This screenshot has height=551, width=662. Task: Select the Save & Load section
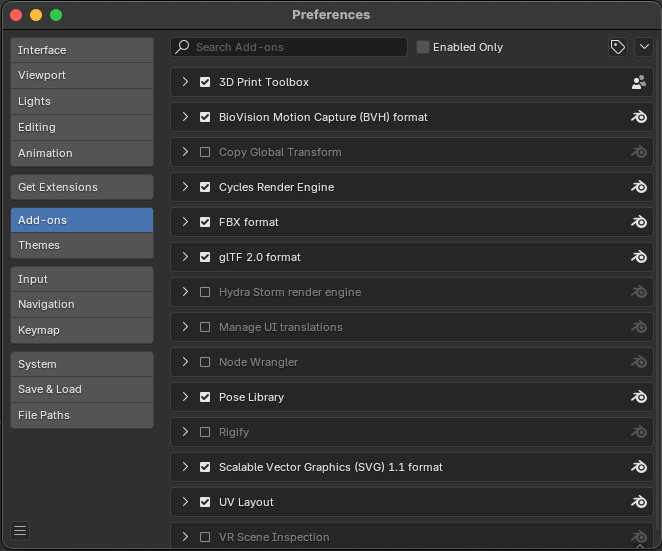pyautogui.click(x=82, y=389)
